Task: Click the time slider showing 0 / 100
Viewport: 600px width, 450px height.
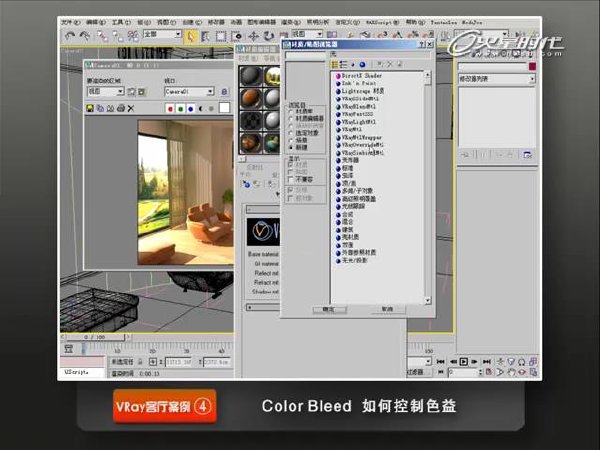Action: [95, 337]
